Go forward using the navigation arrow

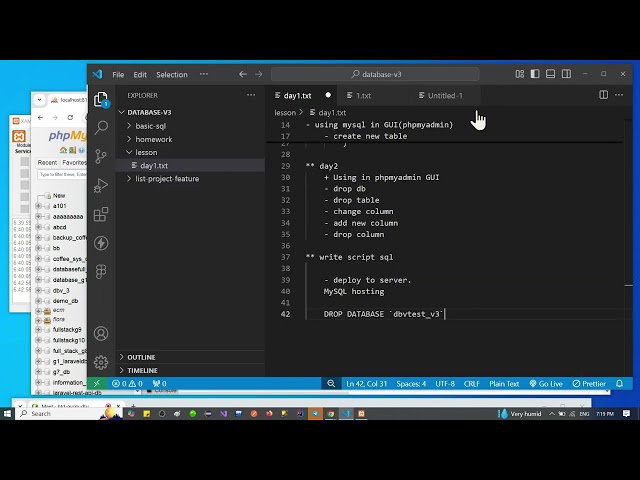click(259, 74)
